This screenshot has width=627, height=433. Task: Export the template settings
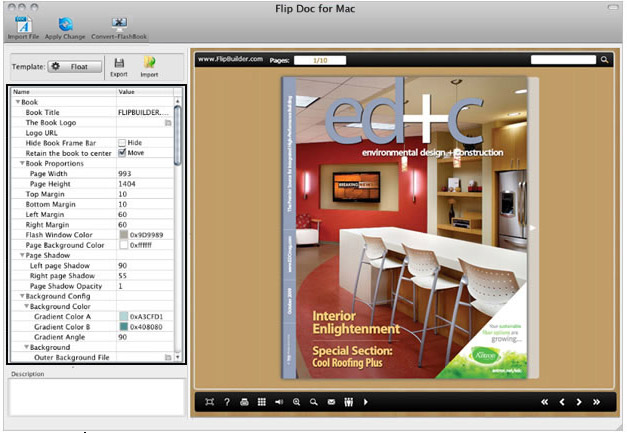(119, 67)
